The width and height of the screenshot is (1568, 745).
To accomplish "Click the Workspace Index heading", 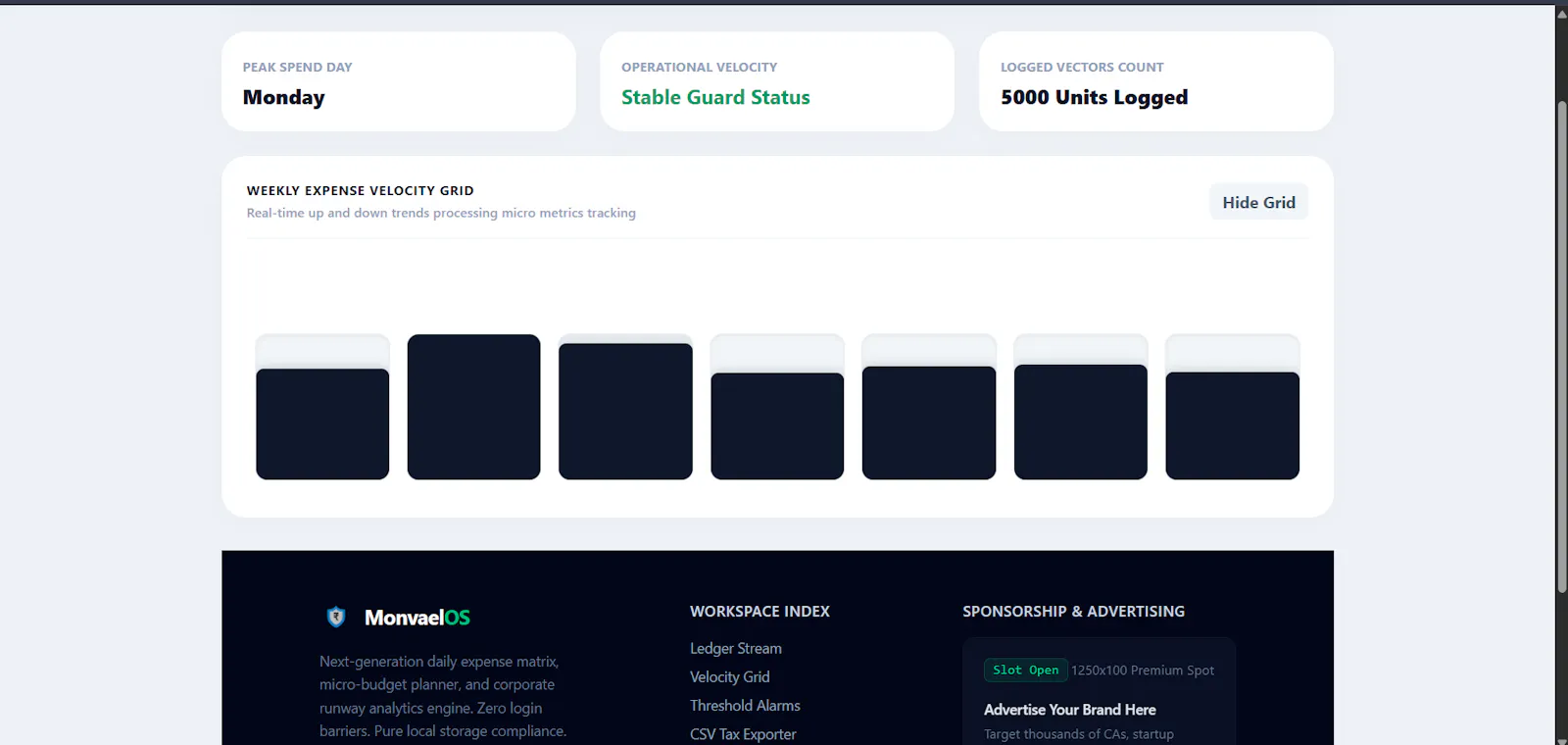I will pos(759,612).
